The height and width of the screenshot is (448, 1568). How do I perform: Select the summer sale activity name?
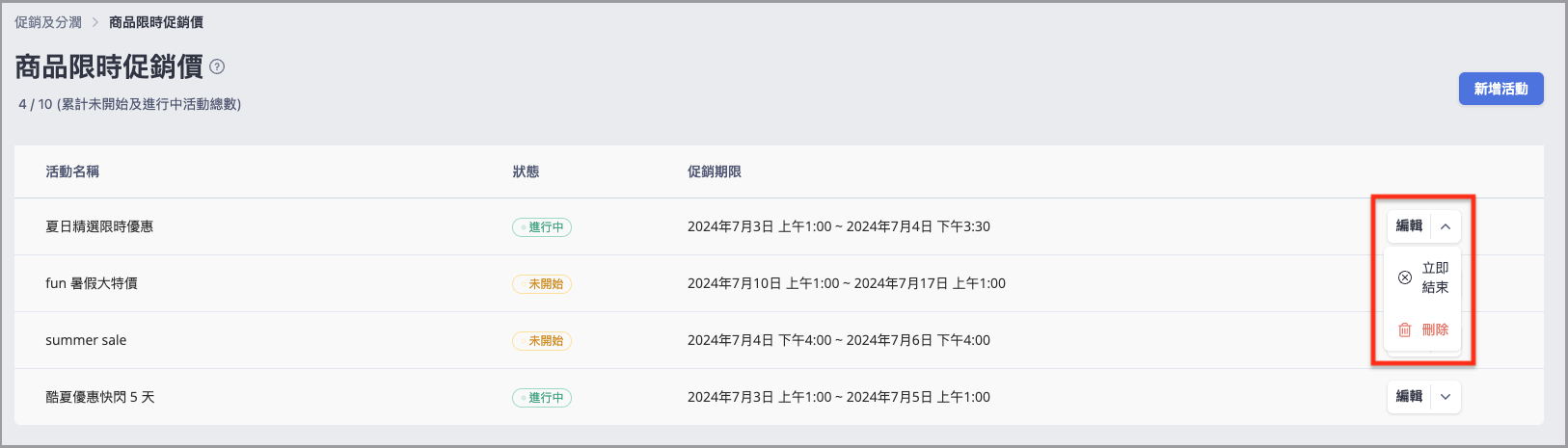(x=86, y=340)
